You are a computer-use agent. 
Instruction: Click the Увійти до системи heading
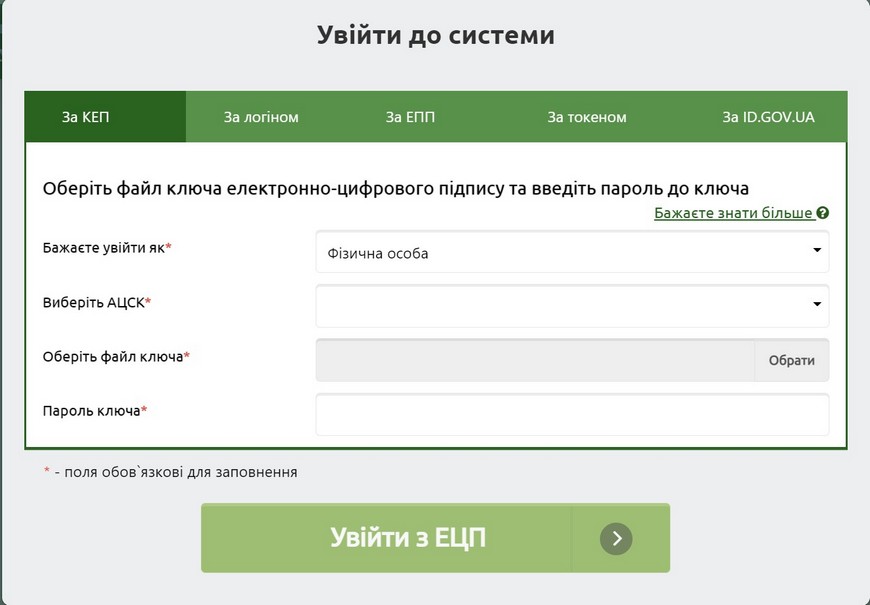pos(436,36)
